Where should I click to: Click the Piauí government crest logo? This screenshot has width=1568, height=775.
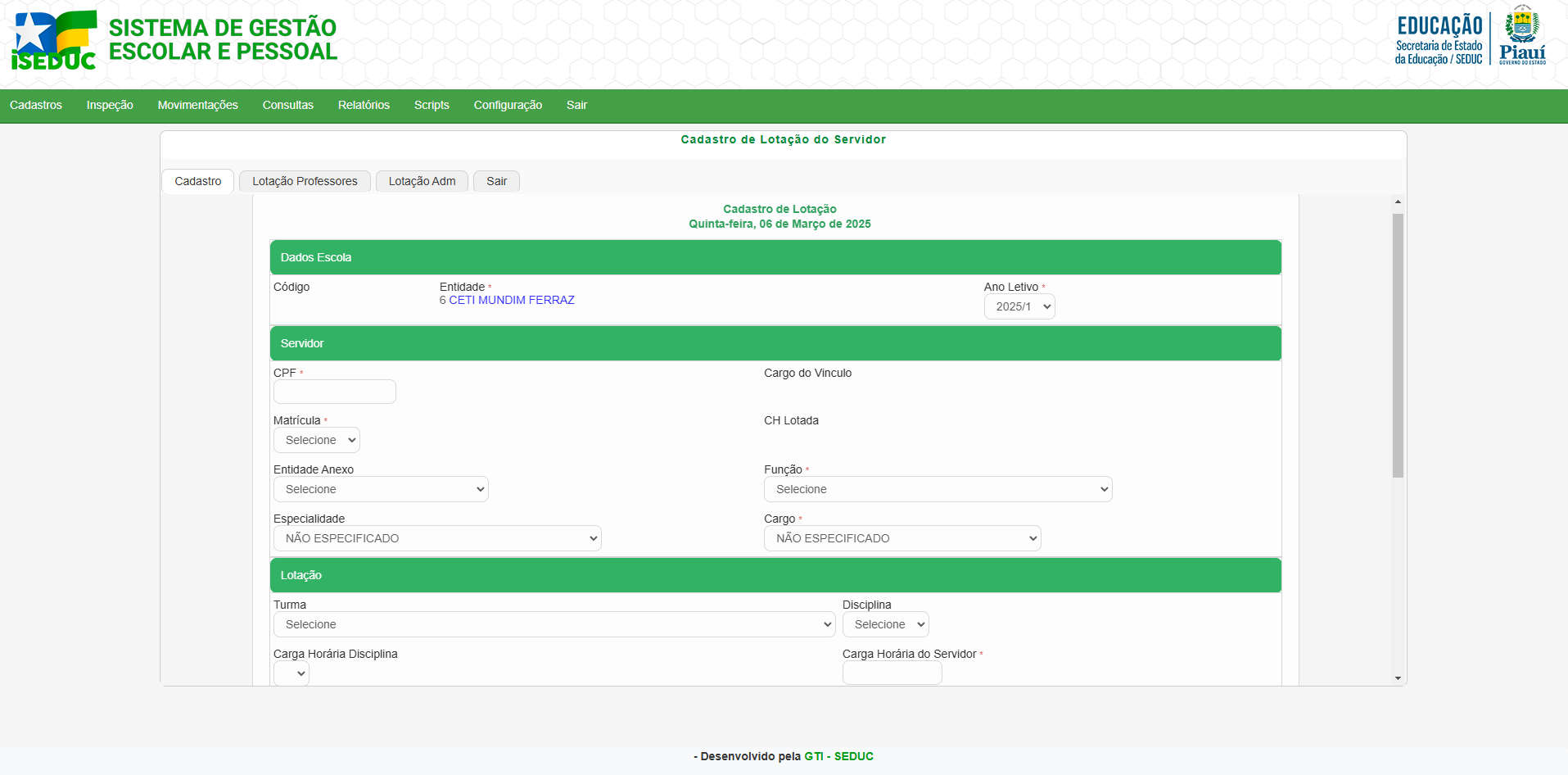pos(1522,35)
